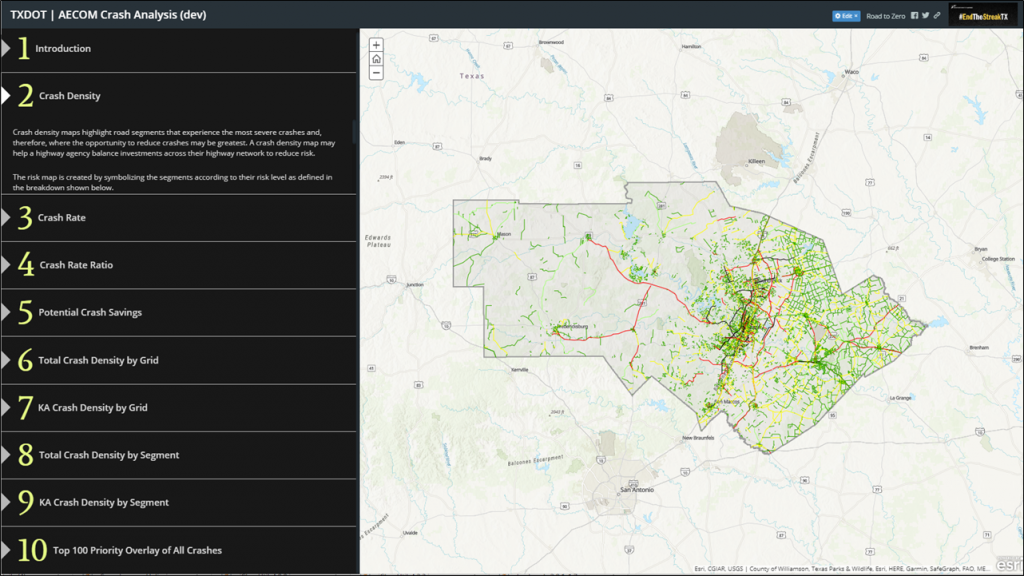Expand the arrow beside KA Crash Density by Segment
The width and height of the screenshot is (1024, 576).
click(x=6, y=502)
